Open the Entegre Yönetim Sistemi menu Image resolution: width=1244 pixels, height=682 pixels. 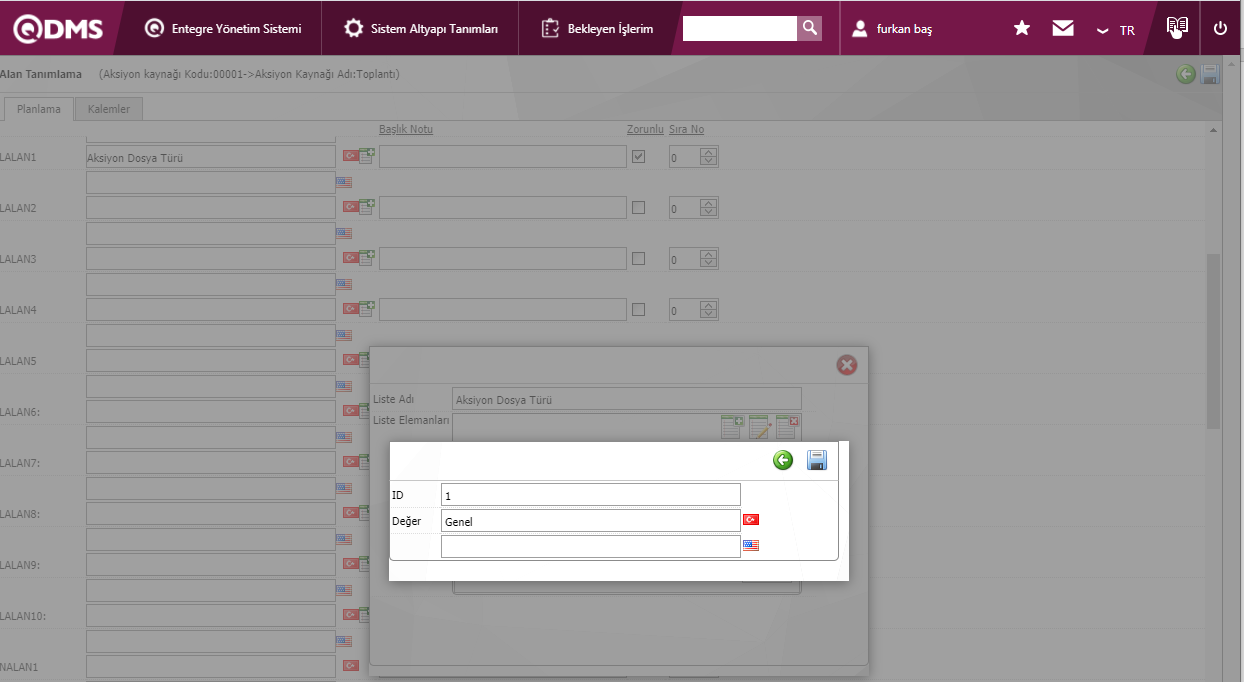pyautogui.click(x=223, y=28)
